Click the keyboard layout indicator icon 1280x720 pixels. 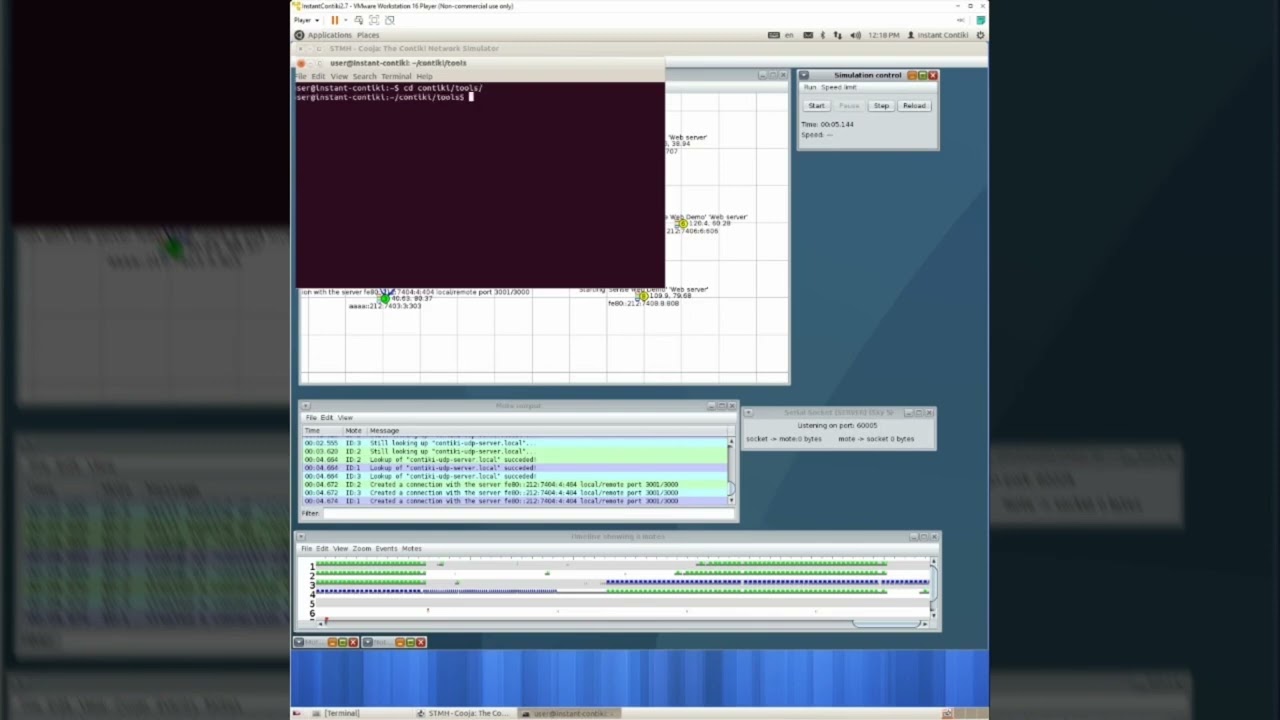click(x=774, y=35)
